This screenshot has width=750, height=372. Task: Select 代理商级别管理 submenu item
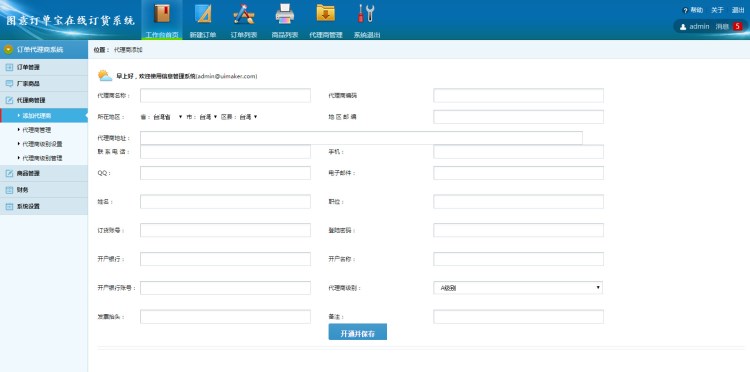point(44,158)
